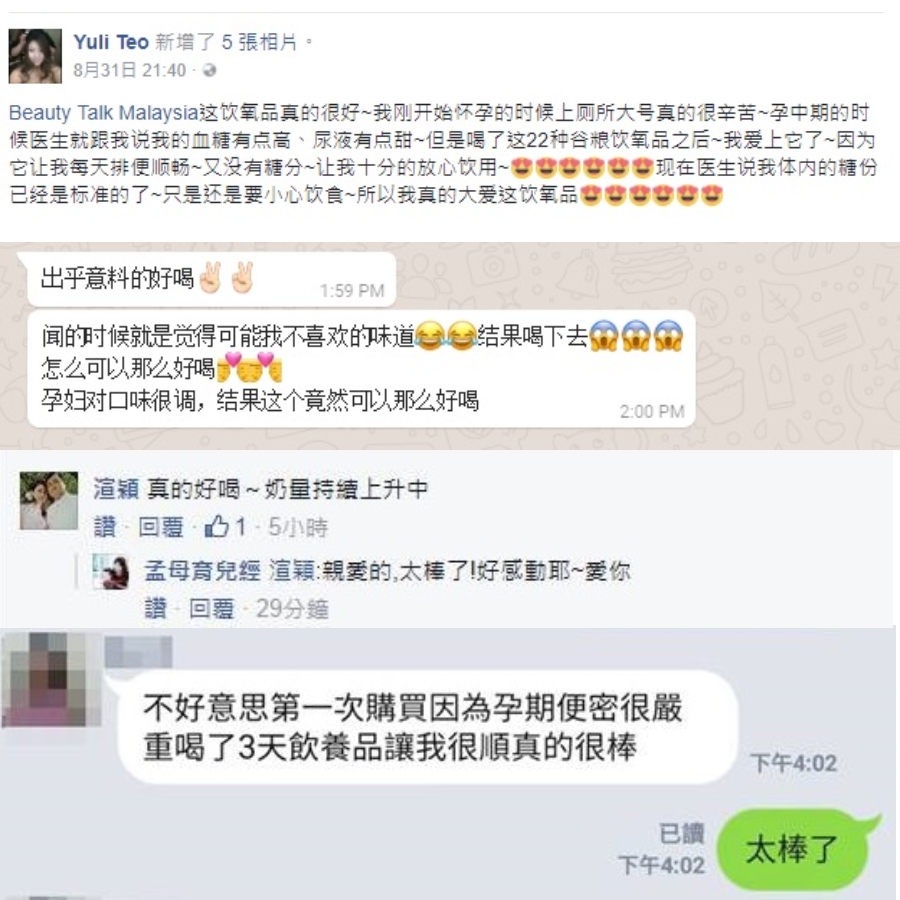Screen dimensions: 900x900
Task: Click the 29分鐘 reply timestamp
Action: pos(292,608)
